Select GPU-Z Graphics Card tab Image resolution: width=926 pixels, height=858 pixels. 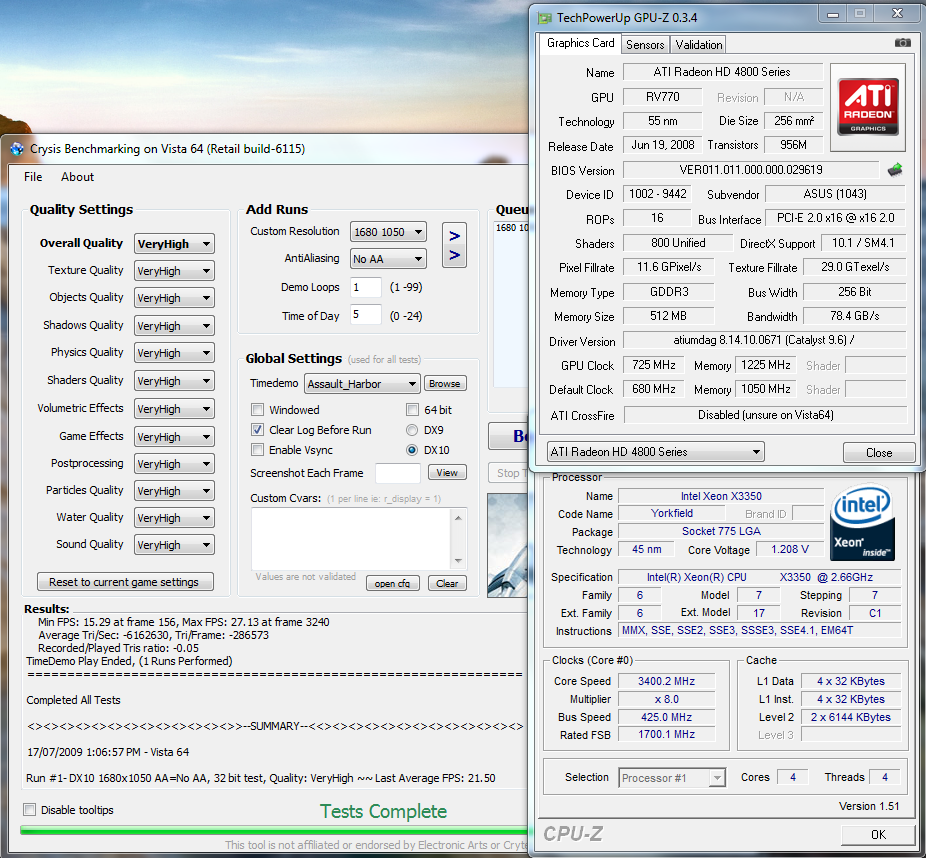point(581,43)
